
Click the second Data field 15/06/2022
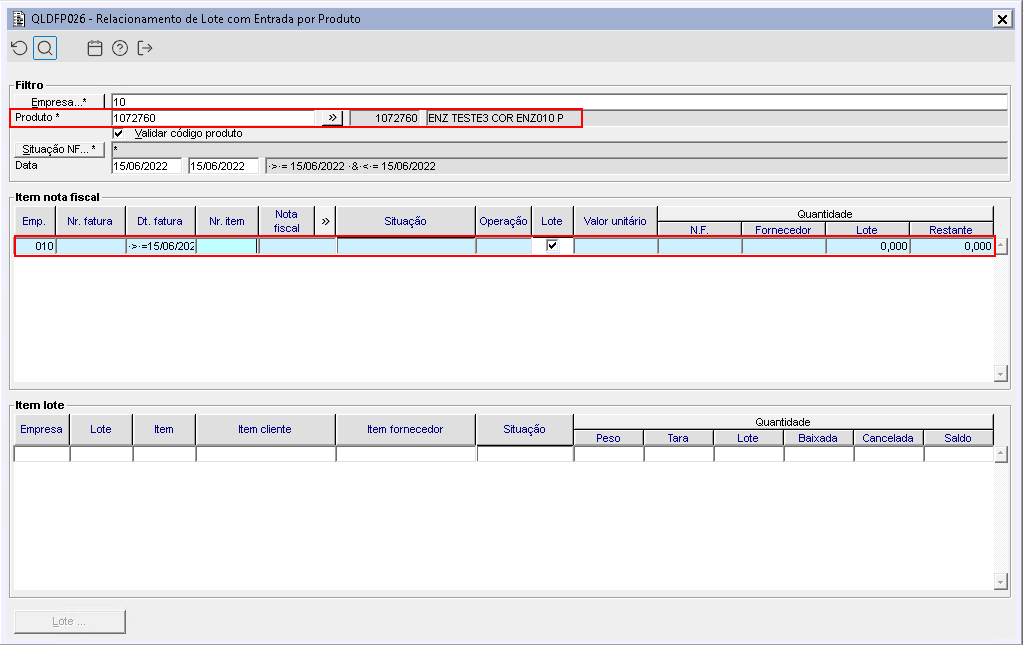click(x=223, y=166)
